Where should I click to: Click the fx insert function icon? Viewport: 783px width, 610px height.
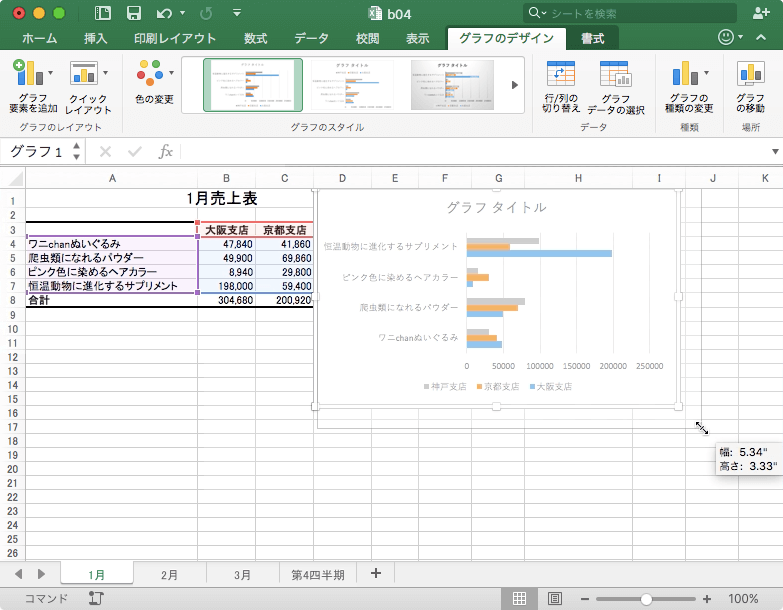165,151
